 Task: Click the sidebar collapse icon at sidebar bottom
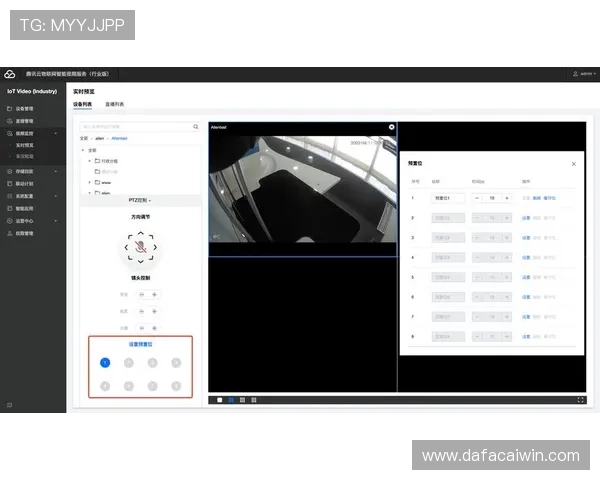coord(10,405)
